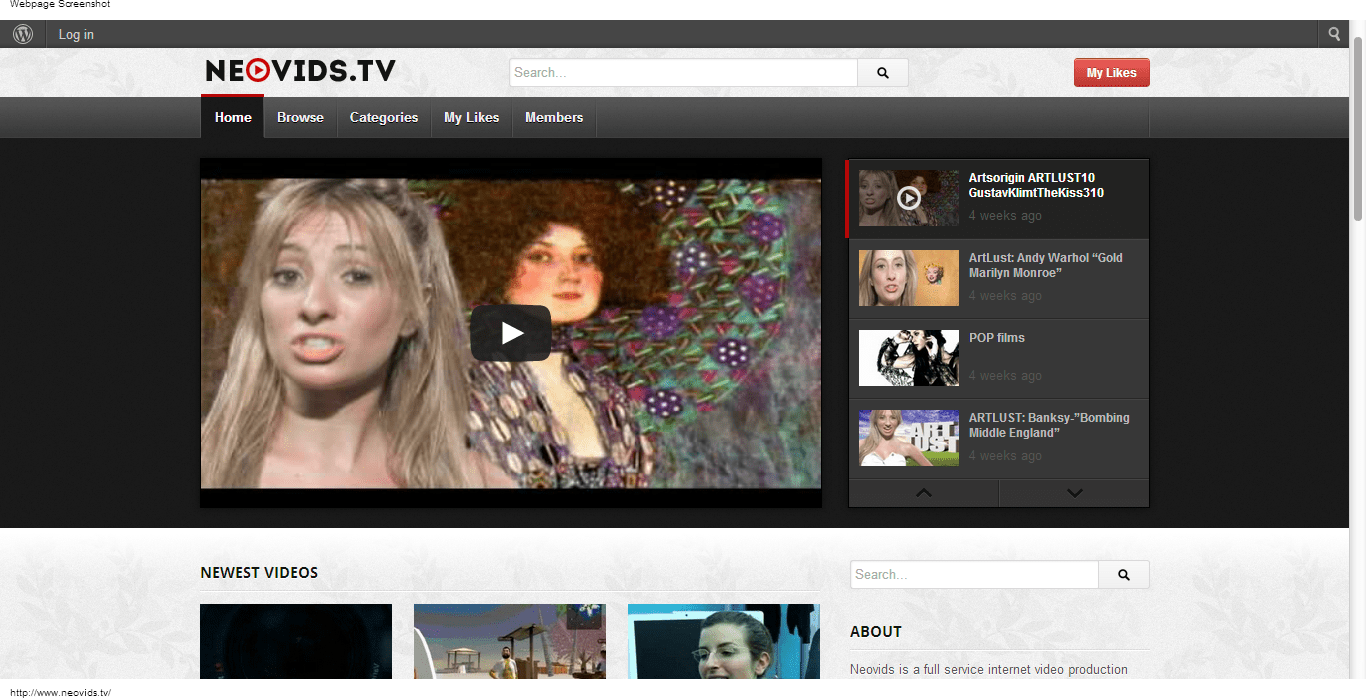Click the red My Likes button
Viewport: 1366px width, 699px height.
click(1112, 73)
